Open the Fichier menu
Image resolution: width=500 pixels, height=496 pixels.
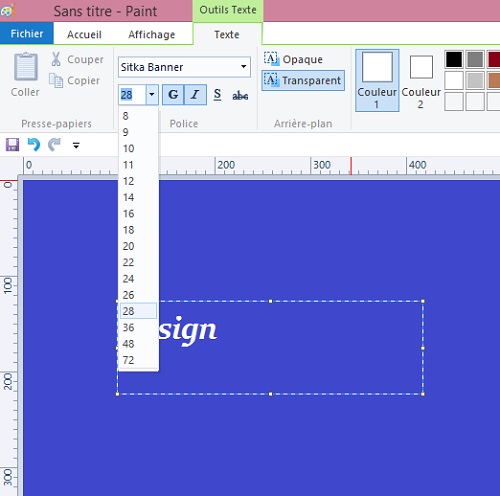click(27, 33)
